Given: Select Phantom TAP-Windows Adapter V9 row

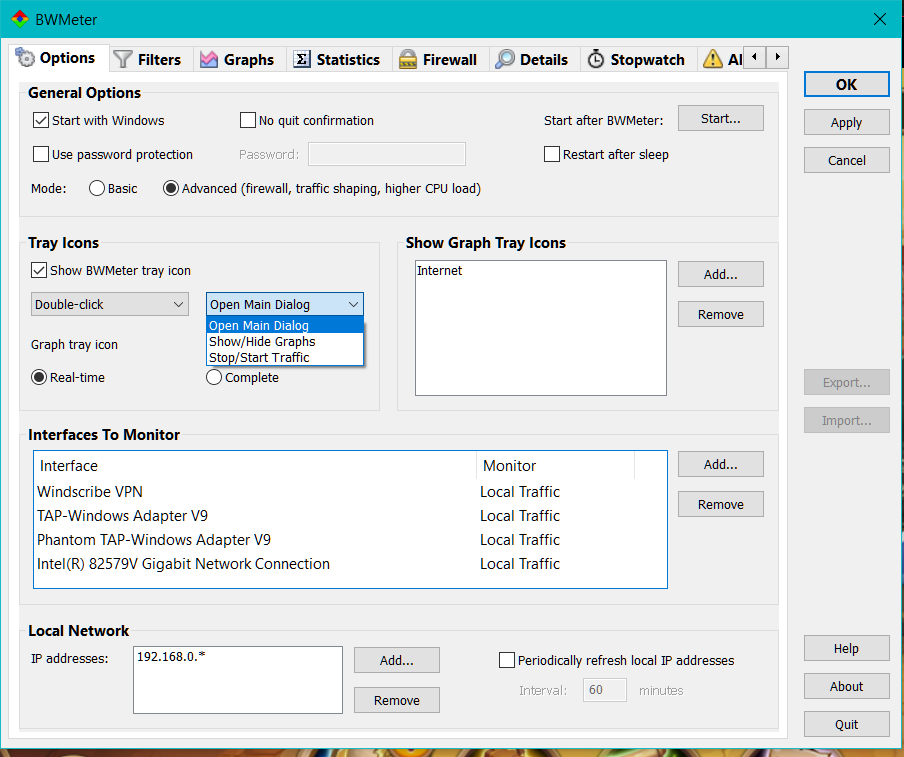Looking at the screenshot, I should click(350, 540).
